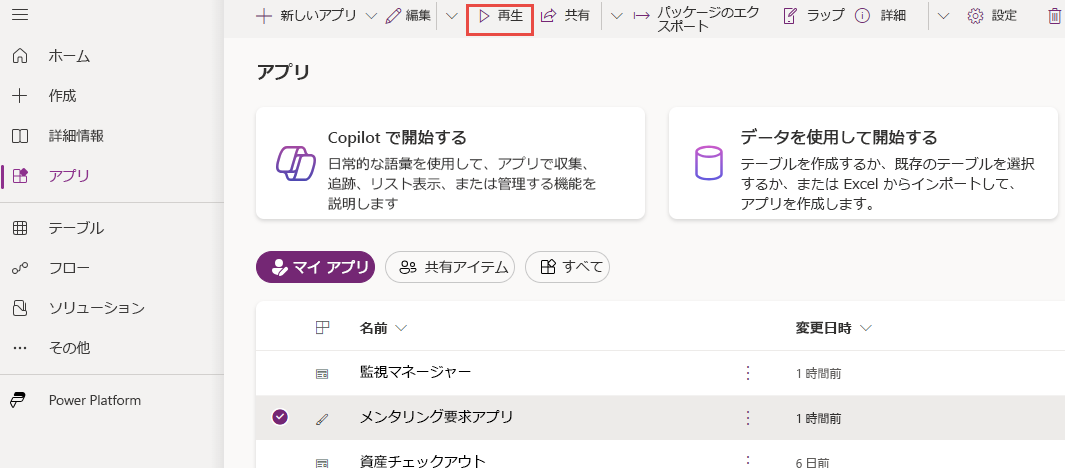Open the 監視マネージャー app
1065x468 pixels.
416,372
